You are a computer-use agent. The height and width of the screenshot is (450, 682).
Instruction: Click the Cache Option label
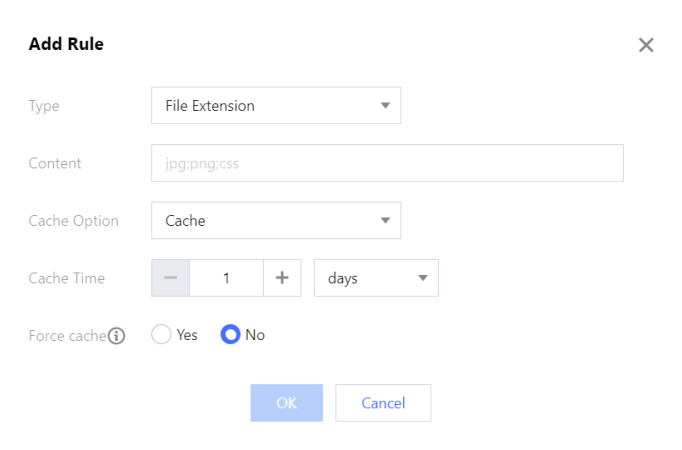pyautogui.click(x=73, y=221)
